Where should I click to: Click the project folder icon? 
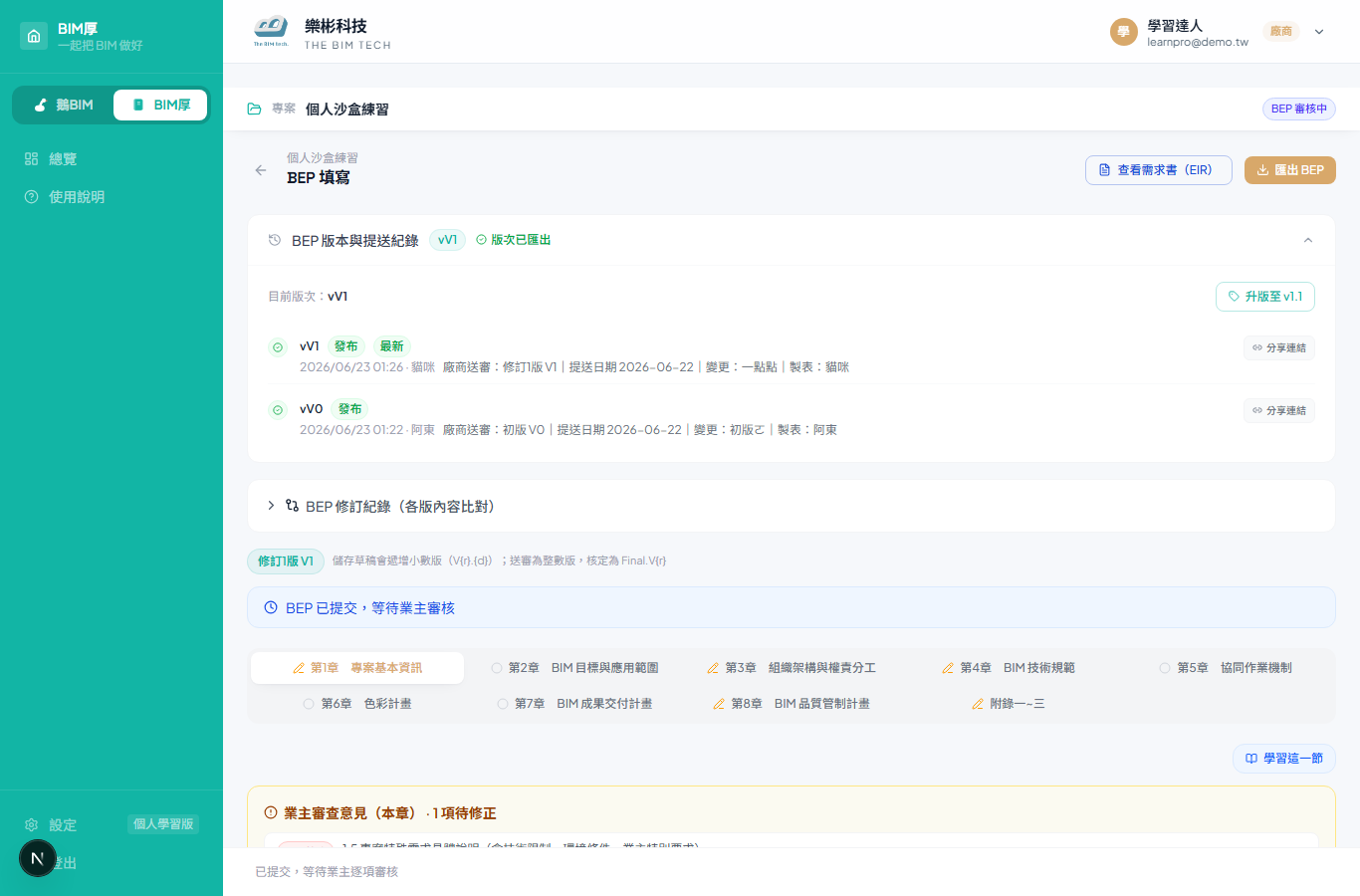(255, 109)
